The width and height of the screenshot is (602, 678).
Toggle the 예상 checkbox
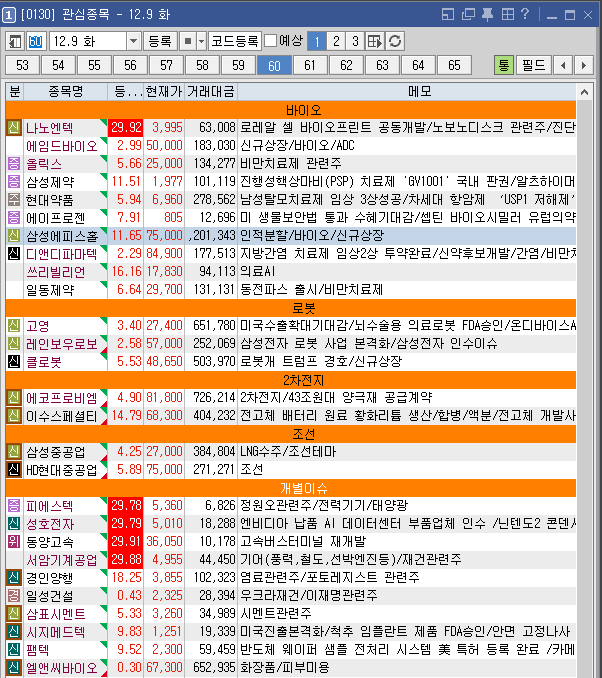pos(270,41)
